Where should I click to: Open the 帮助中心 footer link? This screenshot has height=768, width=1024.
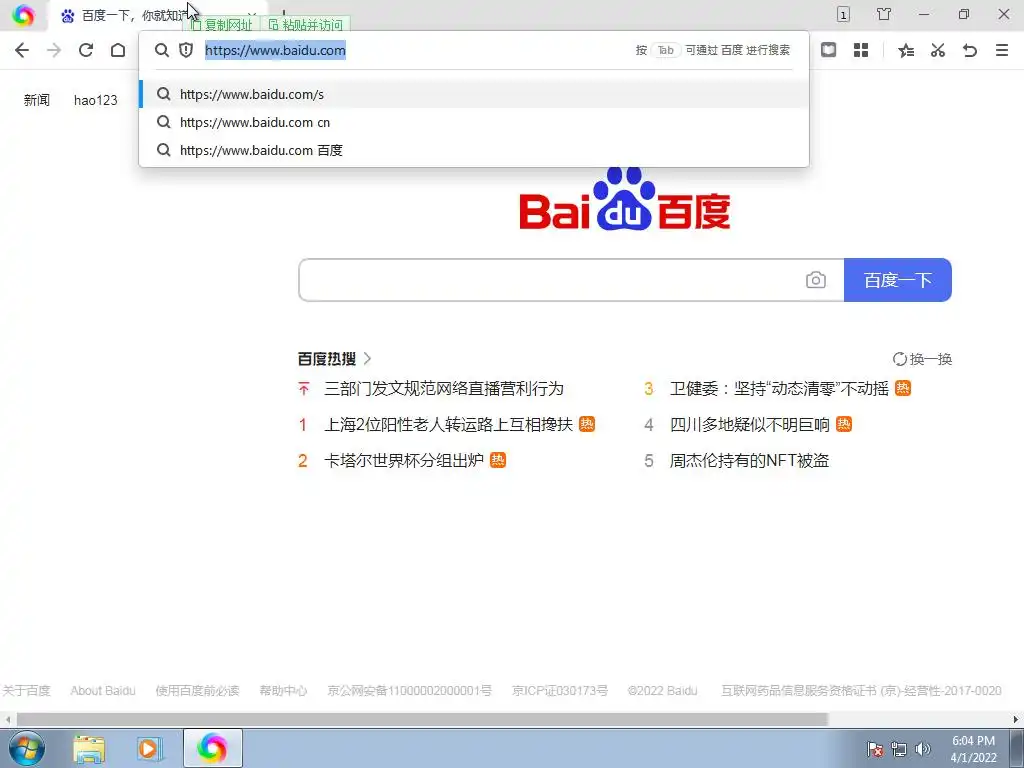tap(283, 690)
